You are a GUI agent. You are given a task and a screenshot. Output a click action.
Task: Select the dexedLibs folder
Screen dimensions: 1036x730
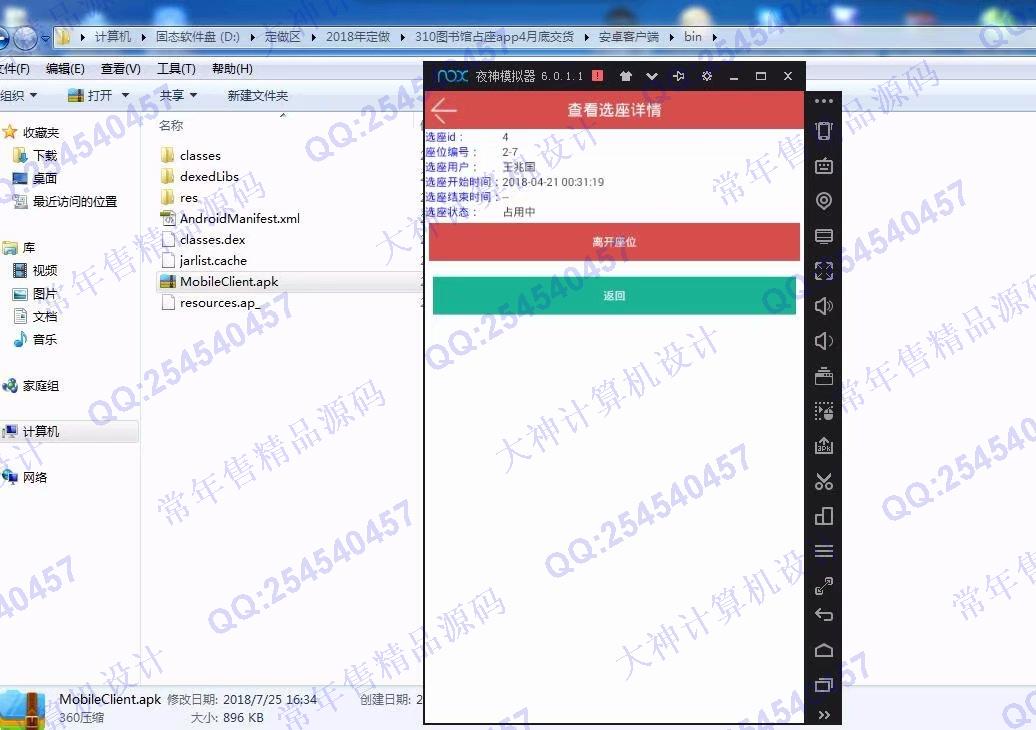coord(200,176)
